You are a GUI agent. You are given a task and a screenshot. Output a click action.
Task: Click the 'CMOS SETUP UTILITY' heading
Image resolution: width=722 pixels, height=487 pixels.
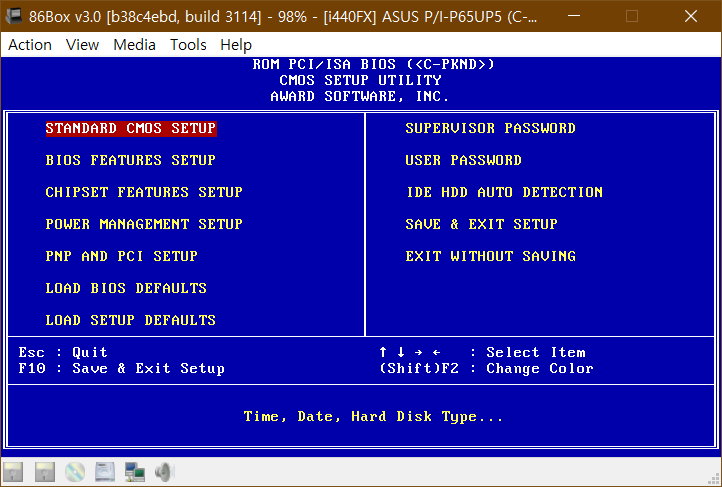coord(360,80)
